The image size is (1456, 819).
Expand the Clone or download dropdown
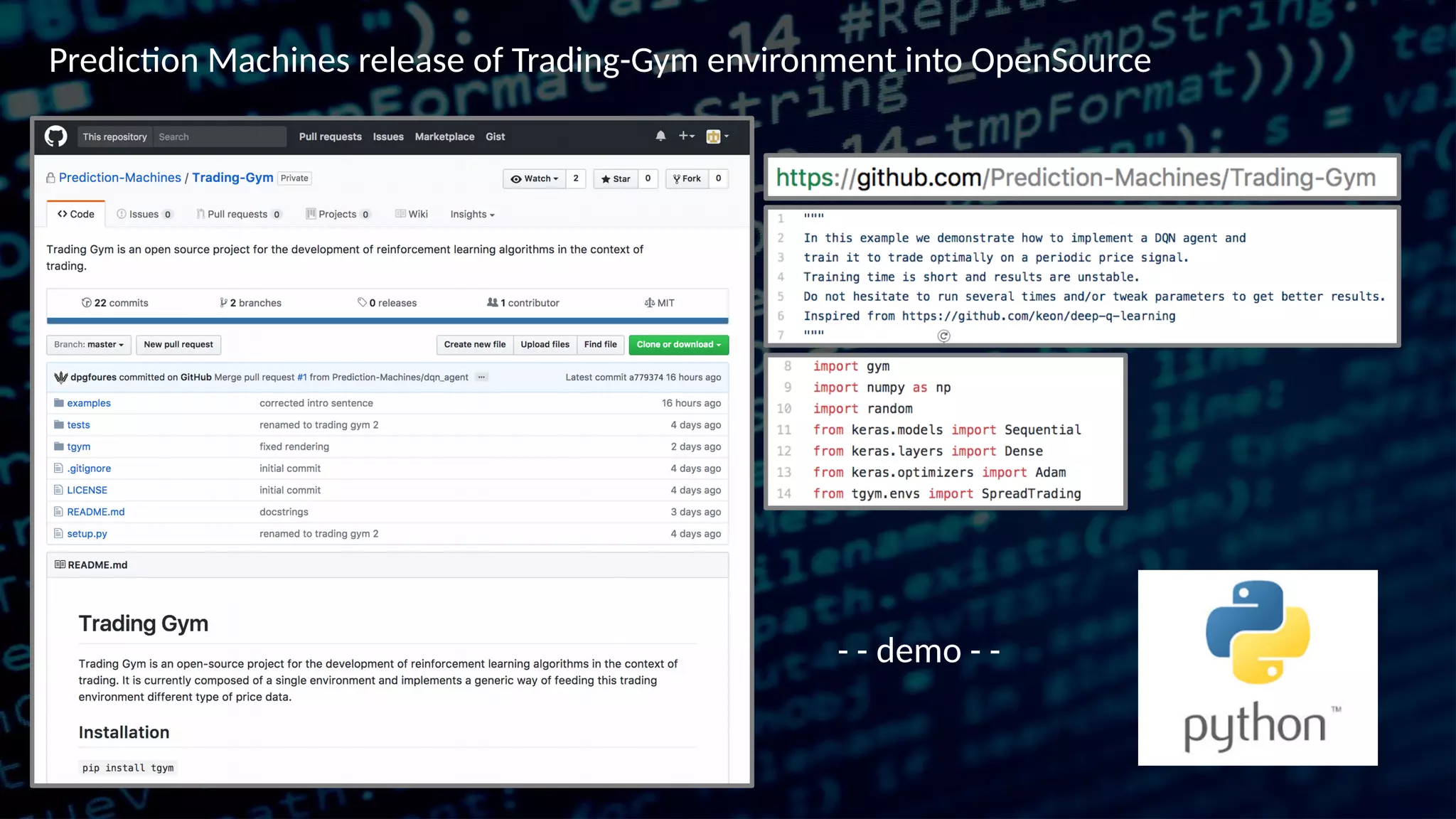[x=679, y=345]
